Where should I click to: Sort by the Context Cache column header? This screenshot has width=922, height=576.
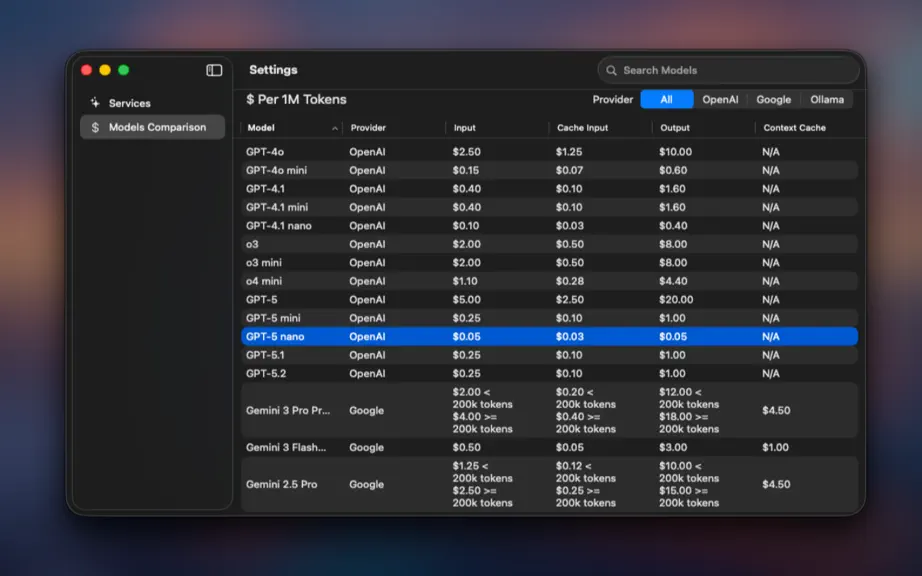tap(794, 128)
